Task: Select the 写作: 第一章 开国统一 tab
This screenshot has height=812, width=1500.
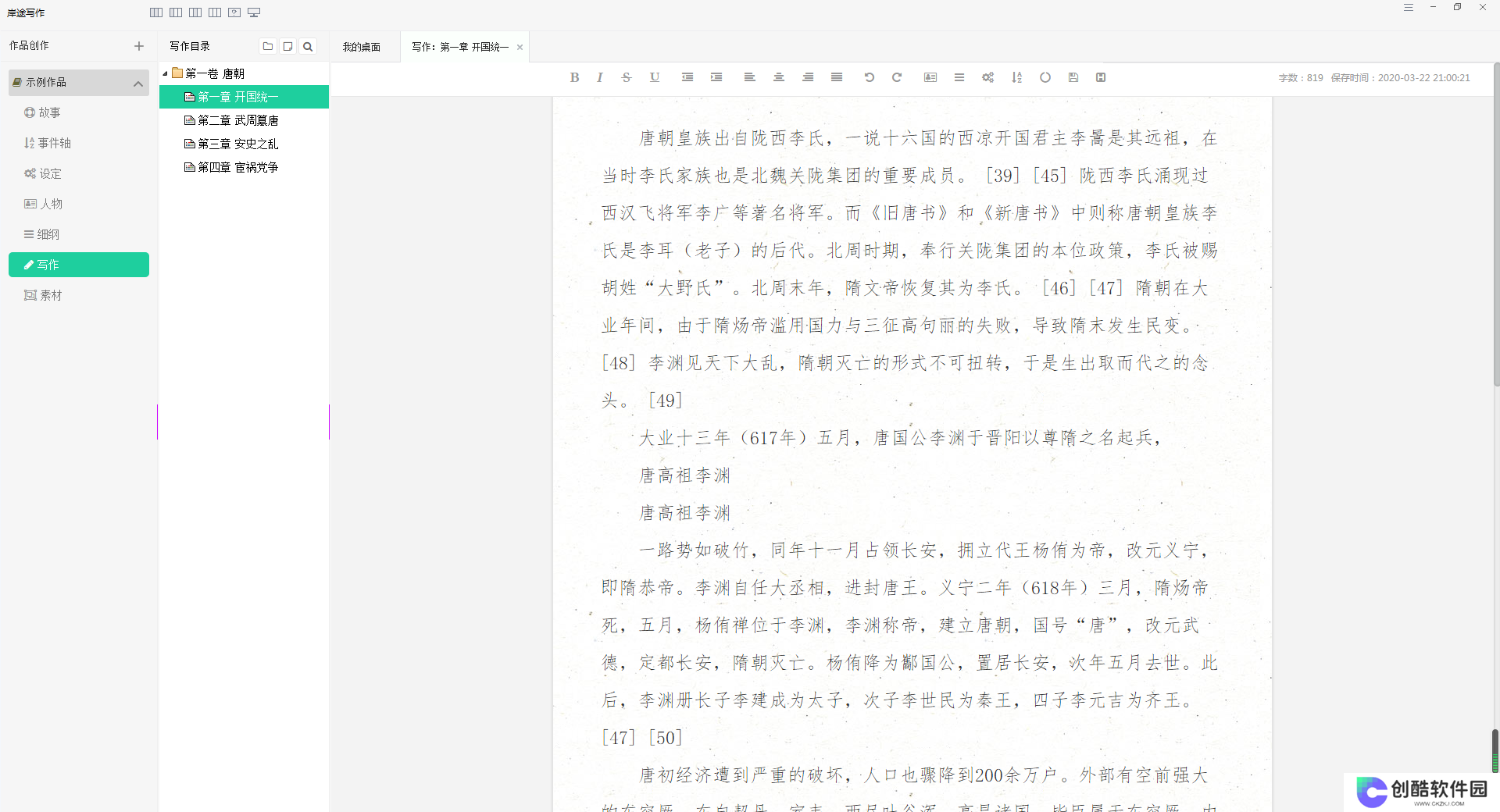Action: click(460, 47)
